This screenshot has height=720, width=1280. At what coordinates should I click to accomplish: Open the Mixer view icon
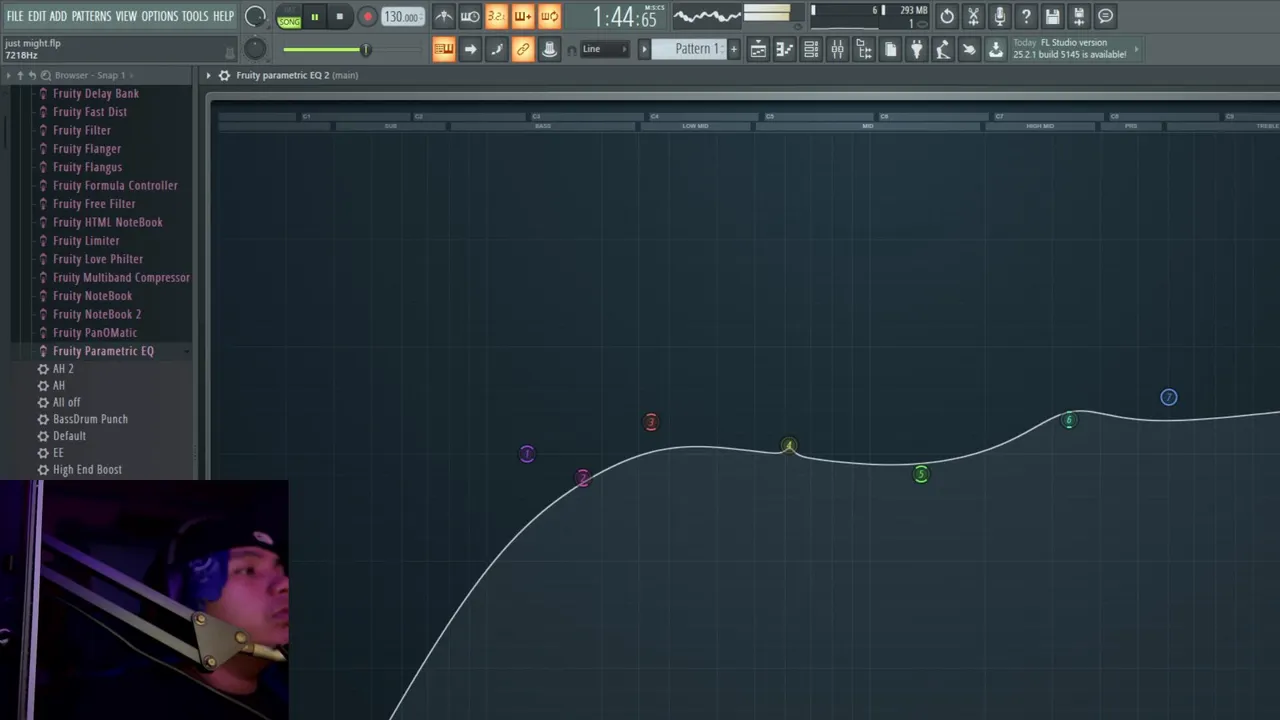(837, 49)
